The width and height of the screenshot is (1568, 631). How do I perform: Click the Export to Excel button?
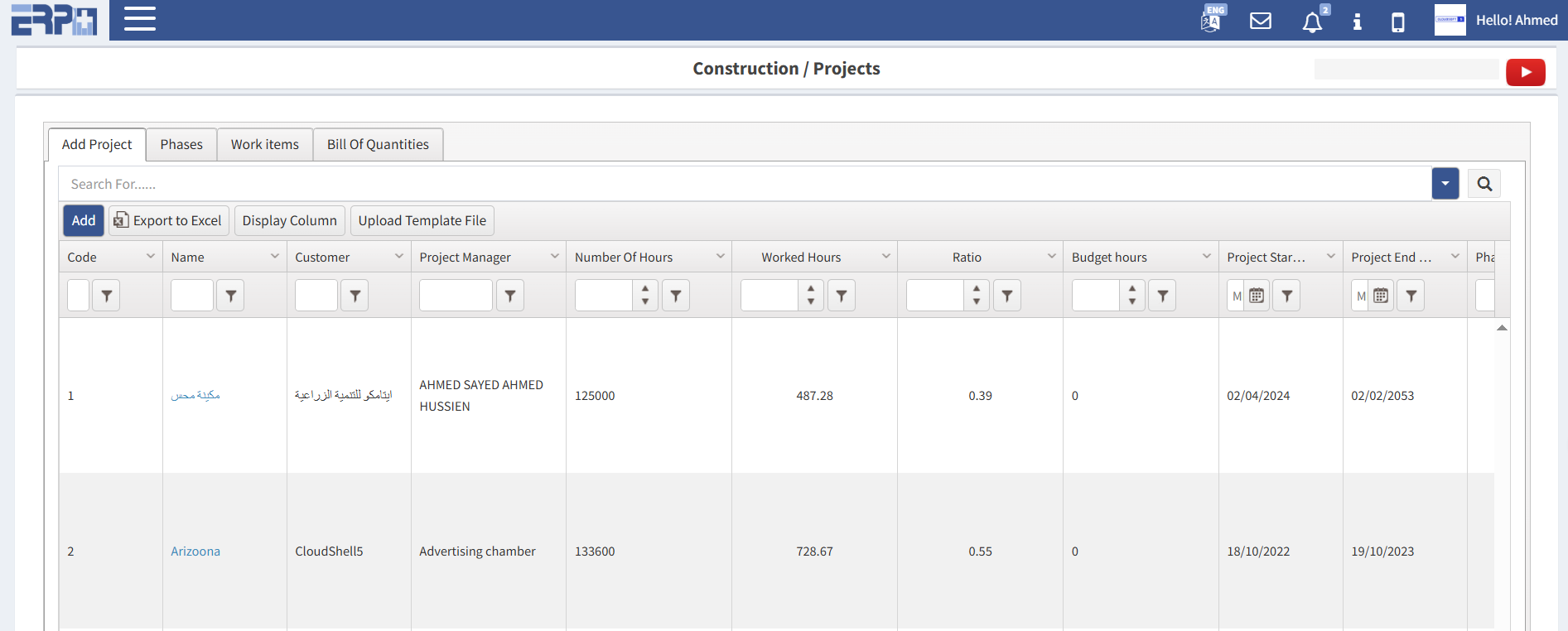(168, 221)
